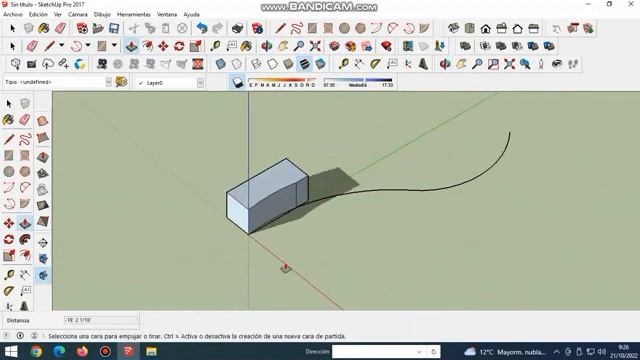640x360 pixels.
Task: Select the Zoom Window tool
Action: pos(493,64)
